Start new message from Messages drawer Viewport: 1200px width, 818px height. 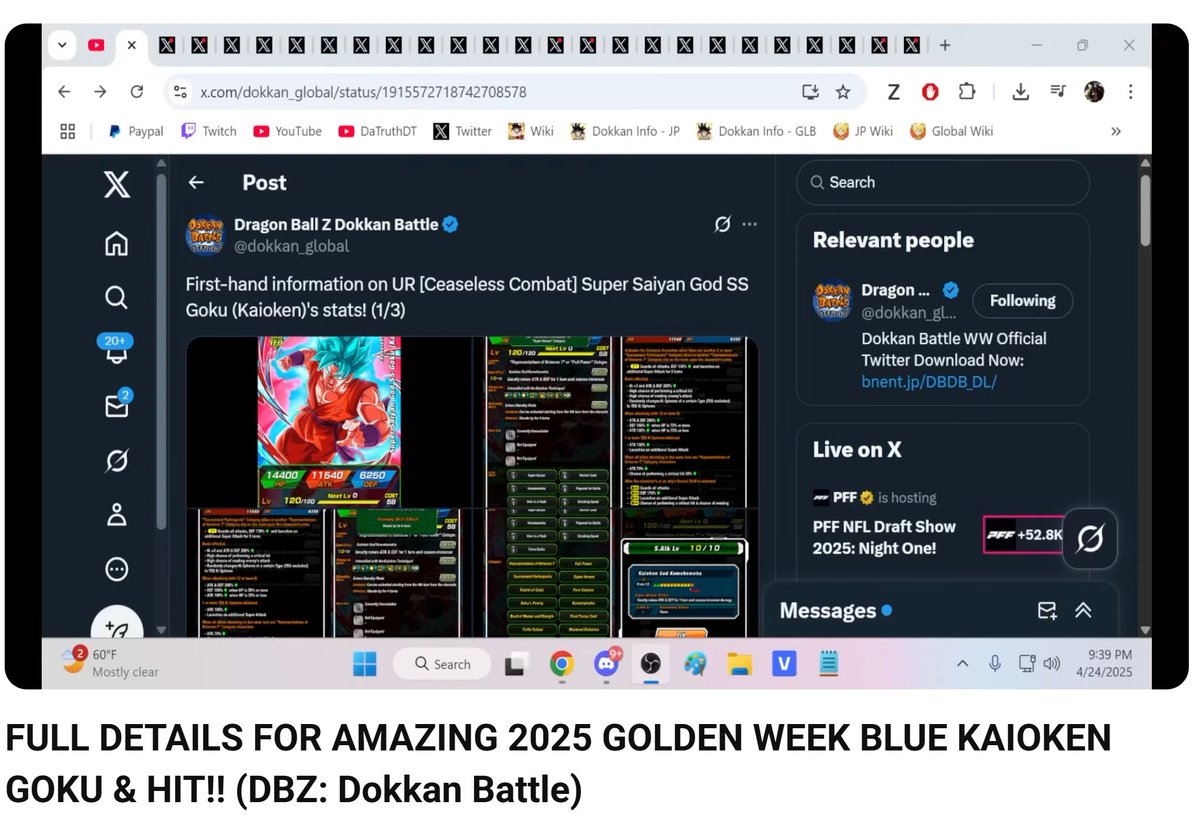[x=1047, y=611]
